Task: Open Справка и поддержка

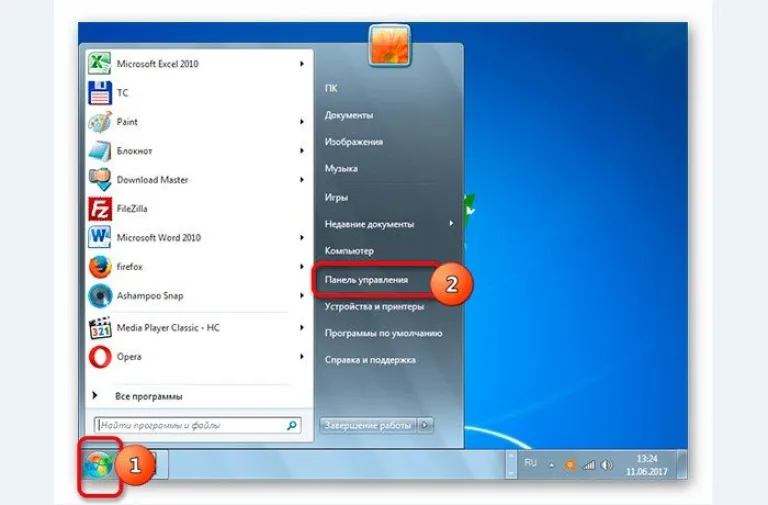Action: (x=370, y=360)
